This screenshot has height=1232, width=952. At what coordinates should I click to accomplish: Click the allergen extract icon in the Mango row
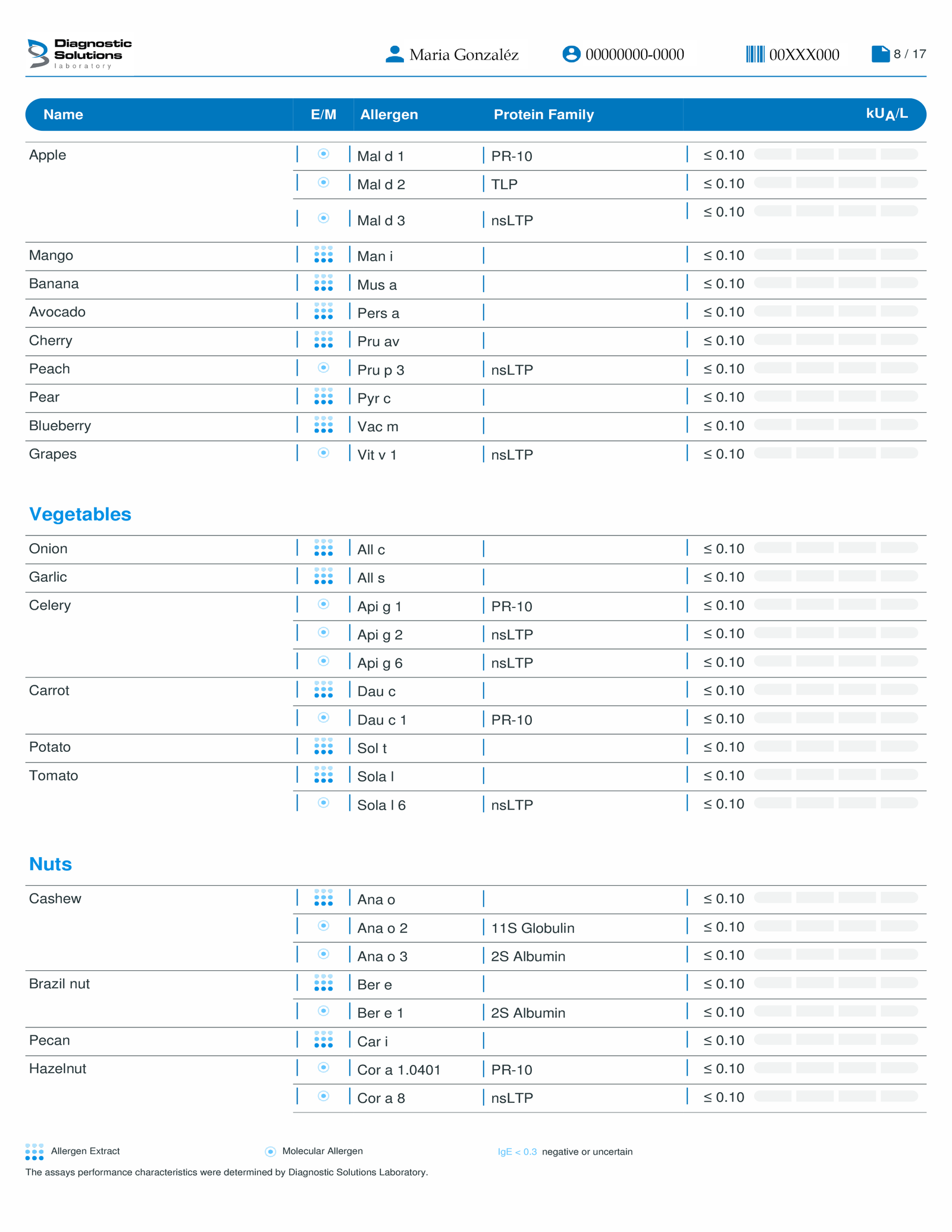coord(323,255)
